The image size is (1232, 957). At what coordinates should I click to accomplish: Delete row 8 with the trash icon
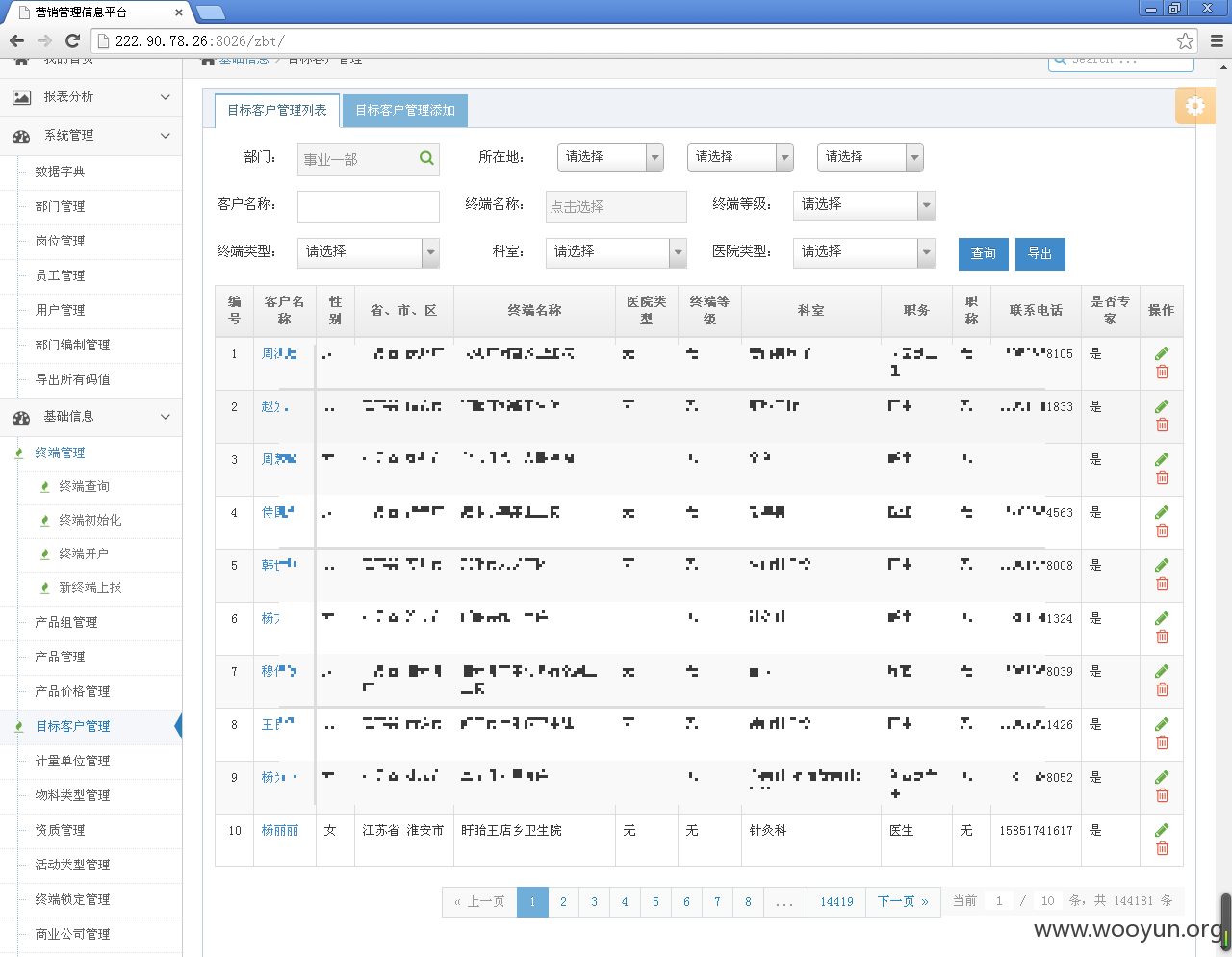pos(1162,742)
